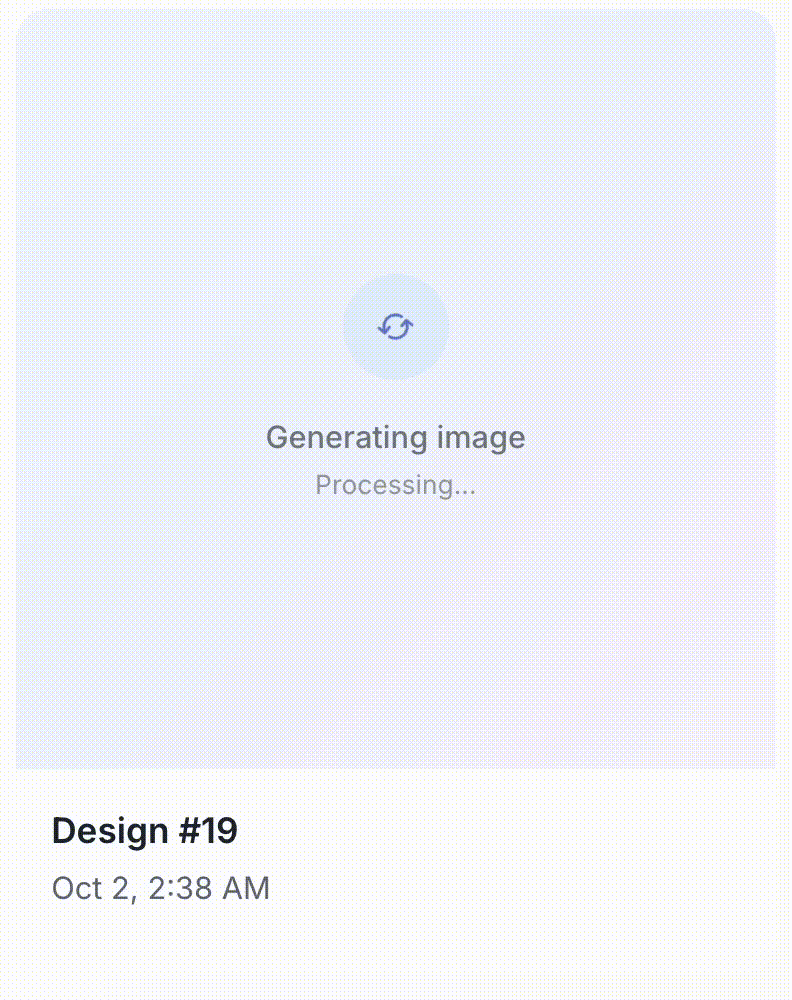
Task: Click the "Generating image" status heading
Action: pos(395,438)
